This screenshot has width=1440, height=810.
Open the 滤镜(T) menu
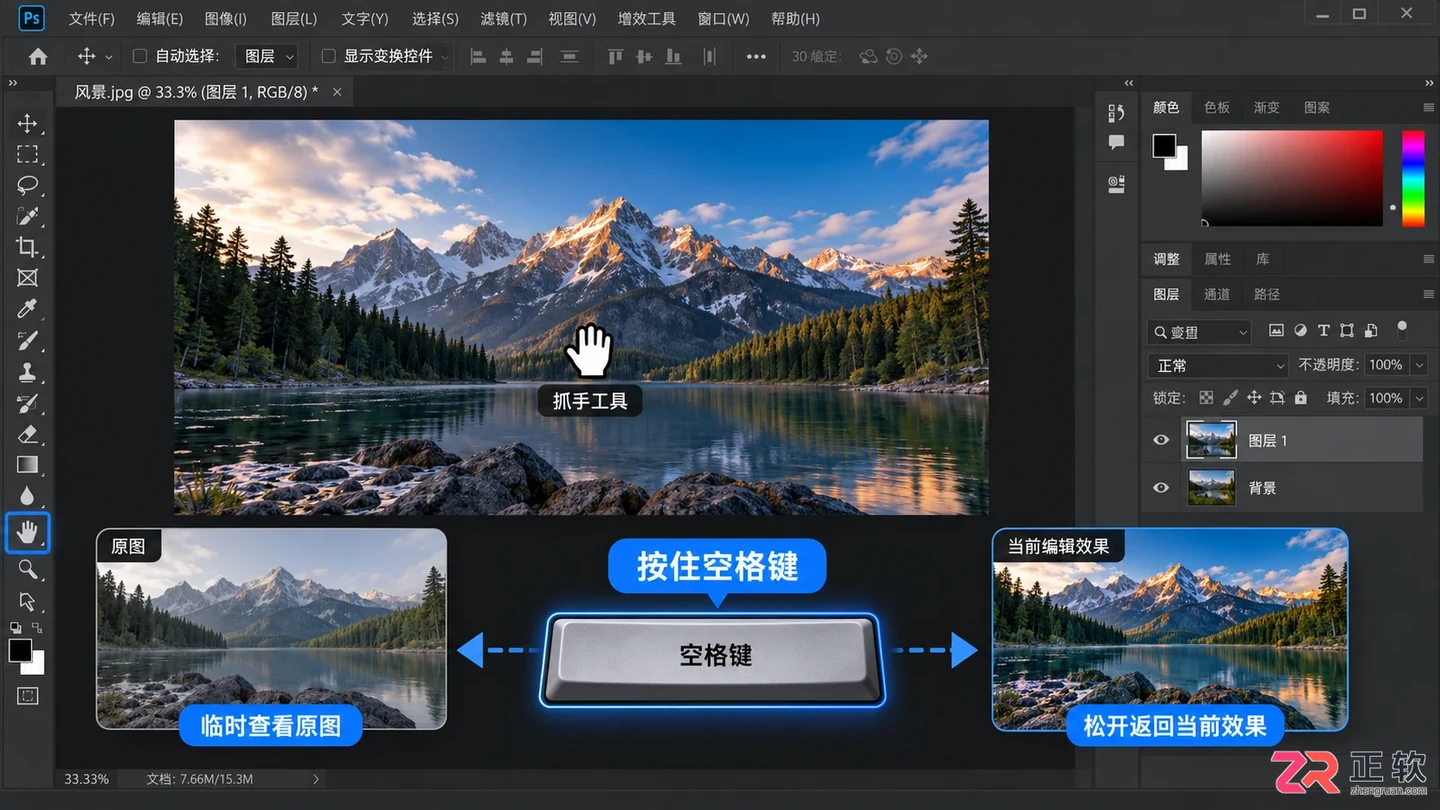click(x=503, y=19)
